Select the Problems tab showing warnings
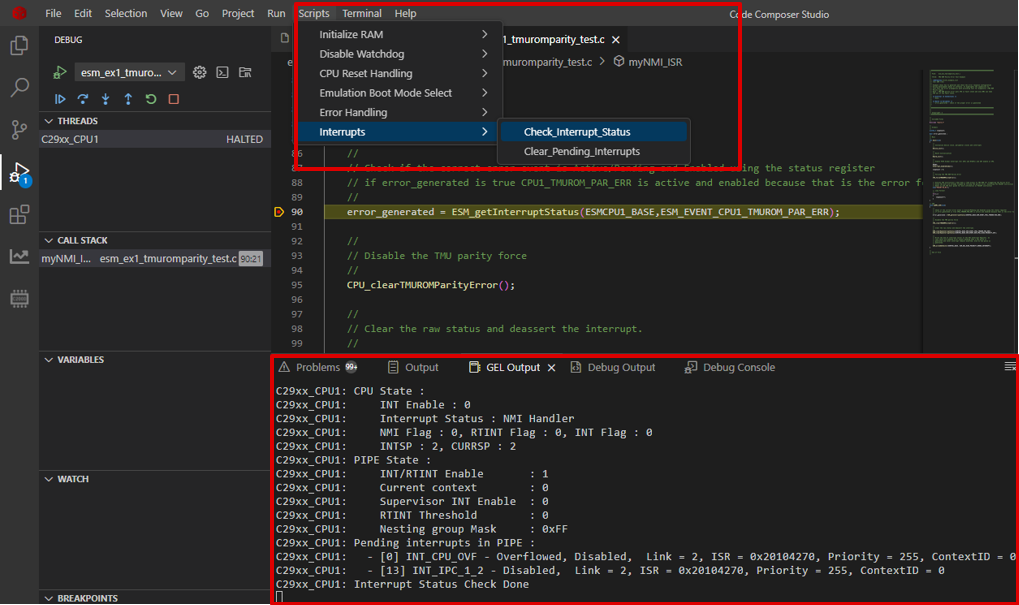Screen dimensions: 1019x605 click(x=319, y=367)
